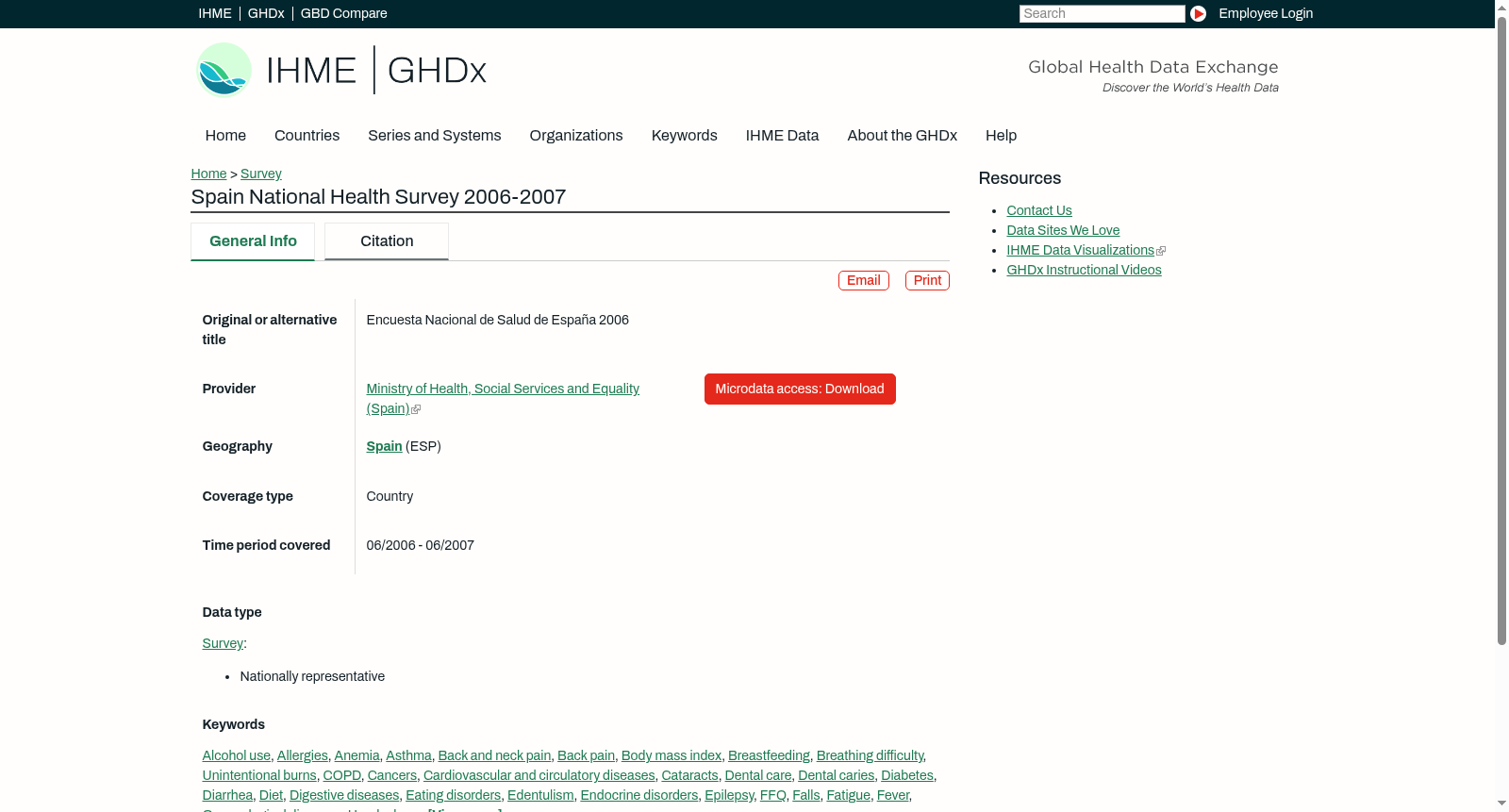Click the '06/2006 - 06/2007' time period value
The image size is (1509, 812).
click(421, 545)
